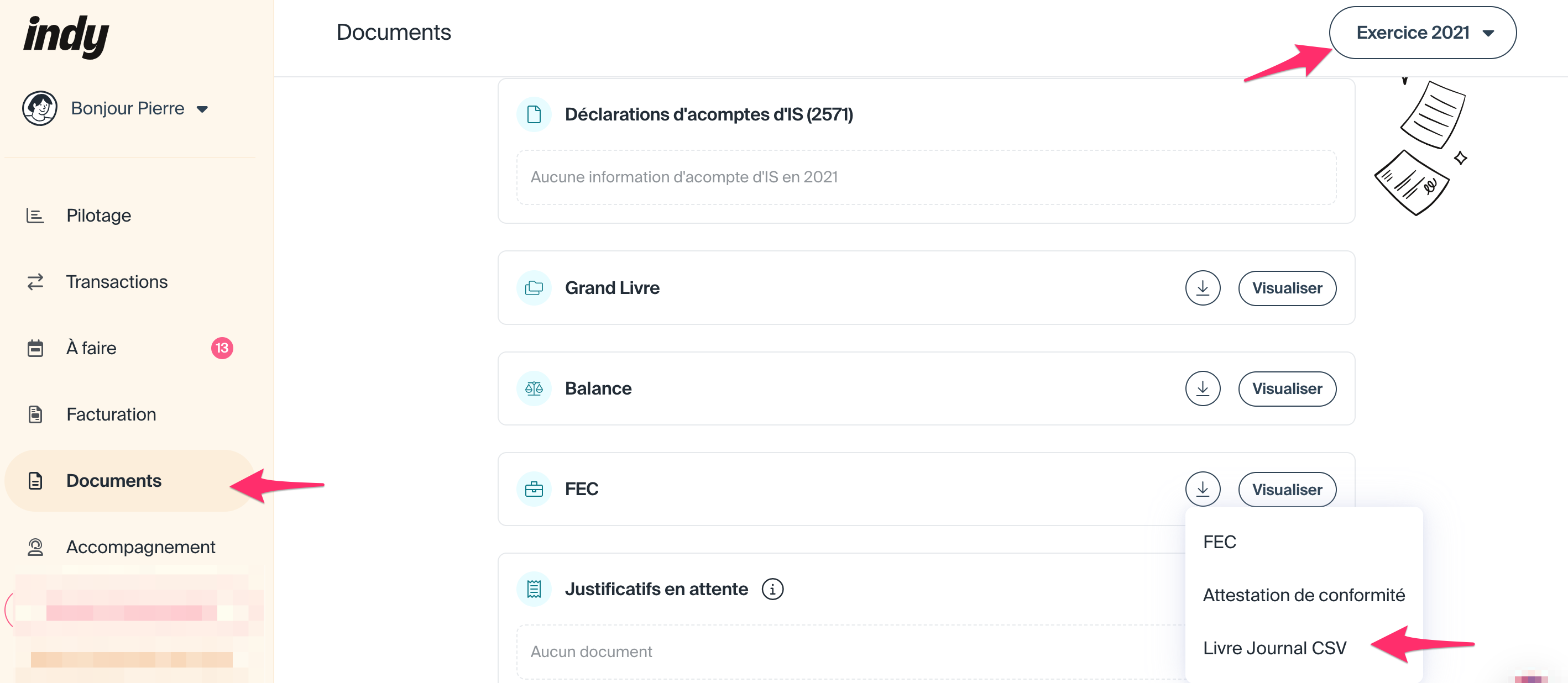Click the Grand Livre download icon
Image resolution: width=1568 pixels, height=683 pixels.
point(1202,288)
